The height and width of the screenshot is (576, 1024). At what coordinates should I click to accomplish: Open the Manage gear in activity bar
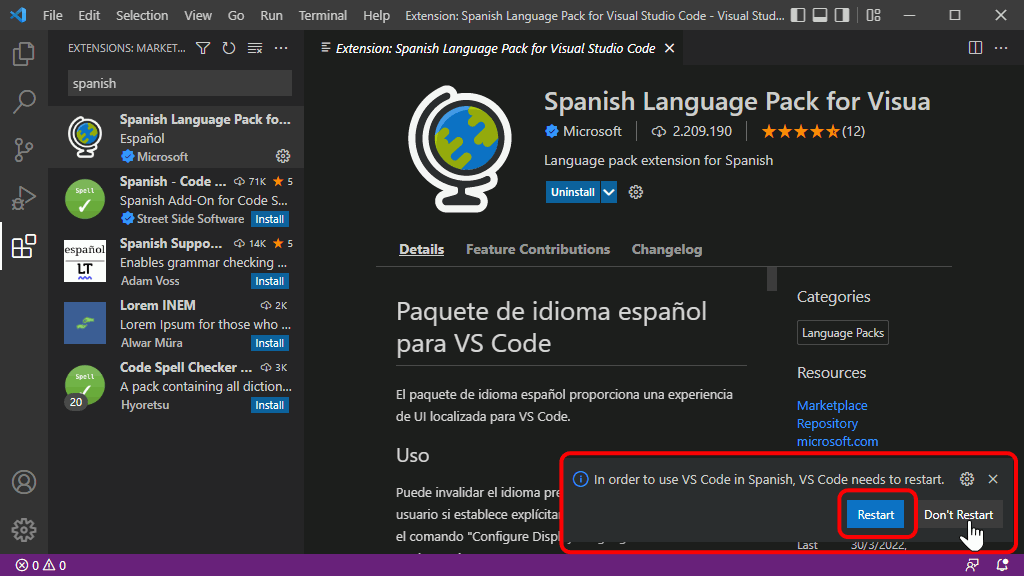(24, 530)
